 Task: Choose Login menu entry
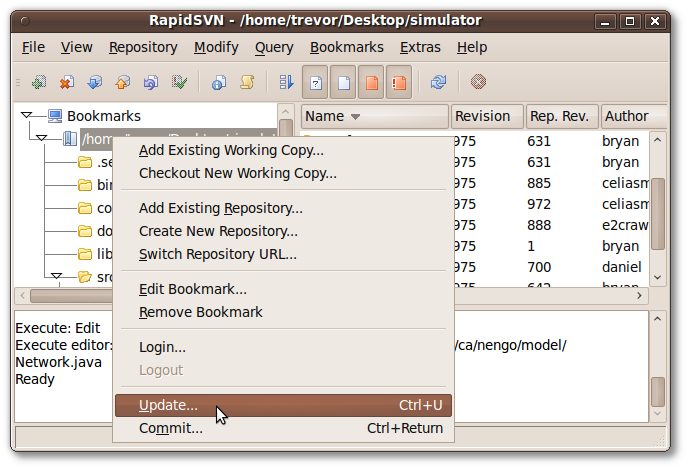283,347
